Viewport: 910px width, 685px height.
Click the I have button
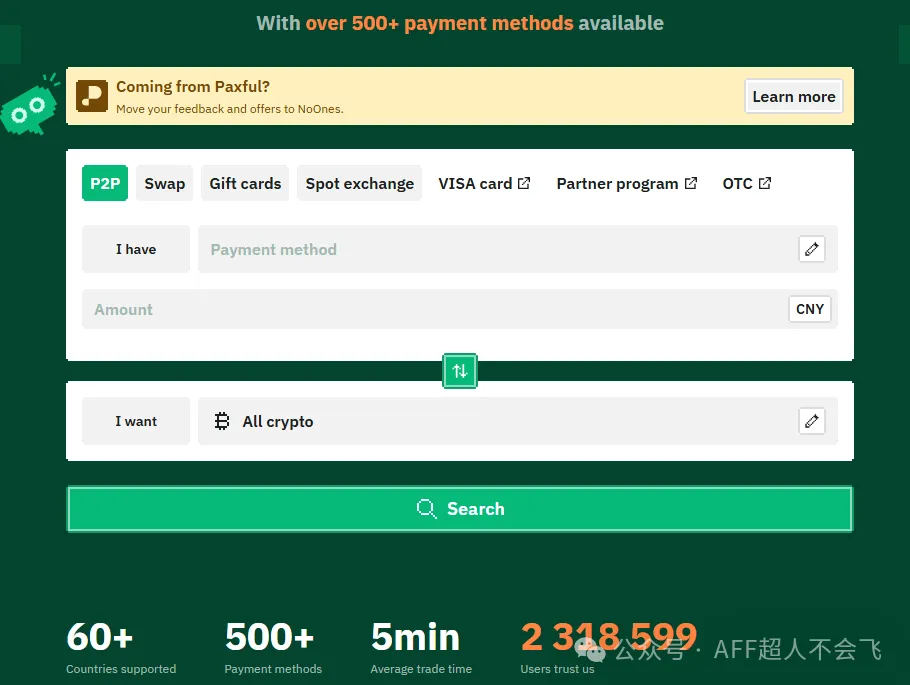pos(136,249)
